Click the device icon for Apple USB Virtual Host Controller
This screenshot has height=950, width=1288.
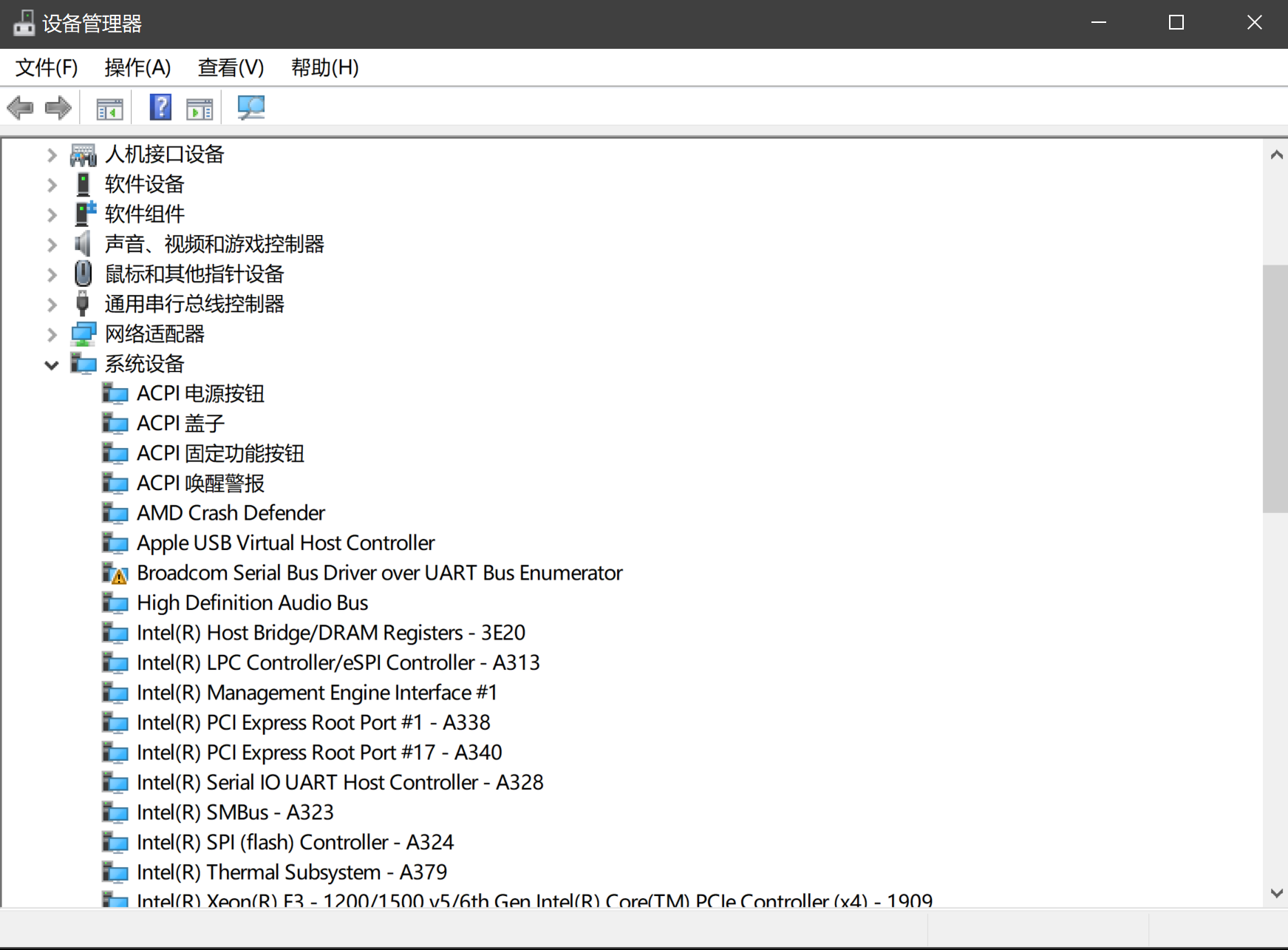click(115, 543)
